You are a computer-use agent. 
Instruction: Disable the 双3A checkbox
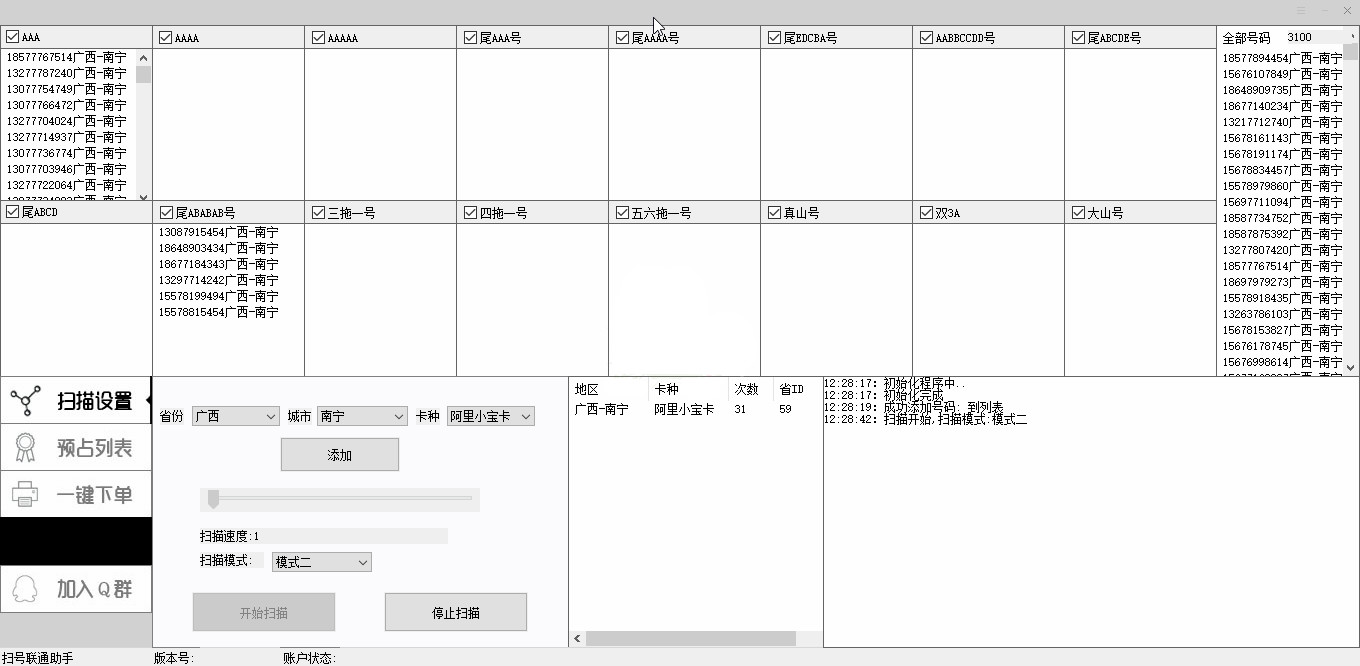tap(926, 212)
